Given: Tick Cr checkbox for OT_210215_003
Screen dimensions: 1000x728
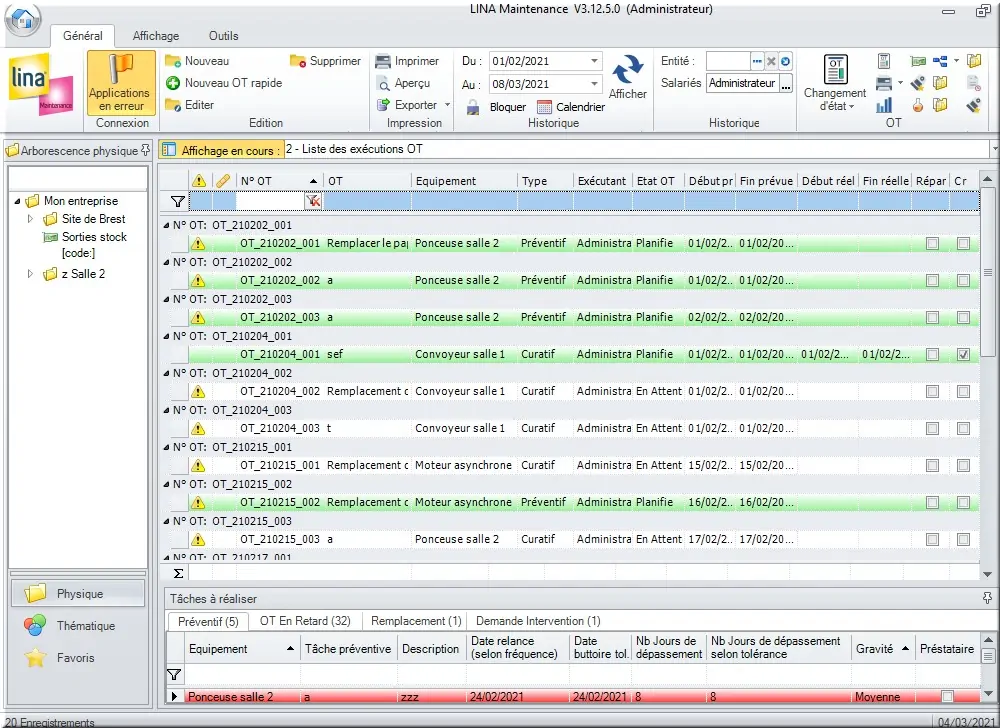Looking at the screenshot, I should (x=964, y=539).
